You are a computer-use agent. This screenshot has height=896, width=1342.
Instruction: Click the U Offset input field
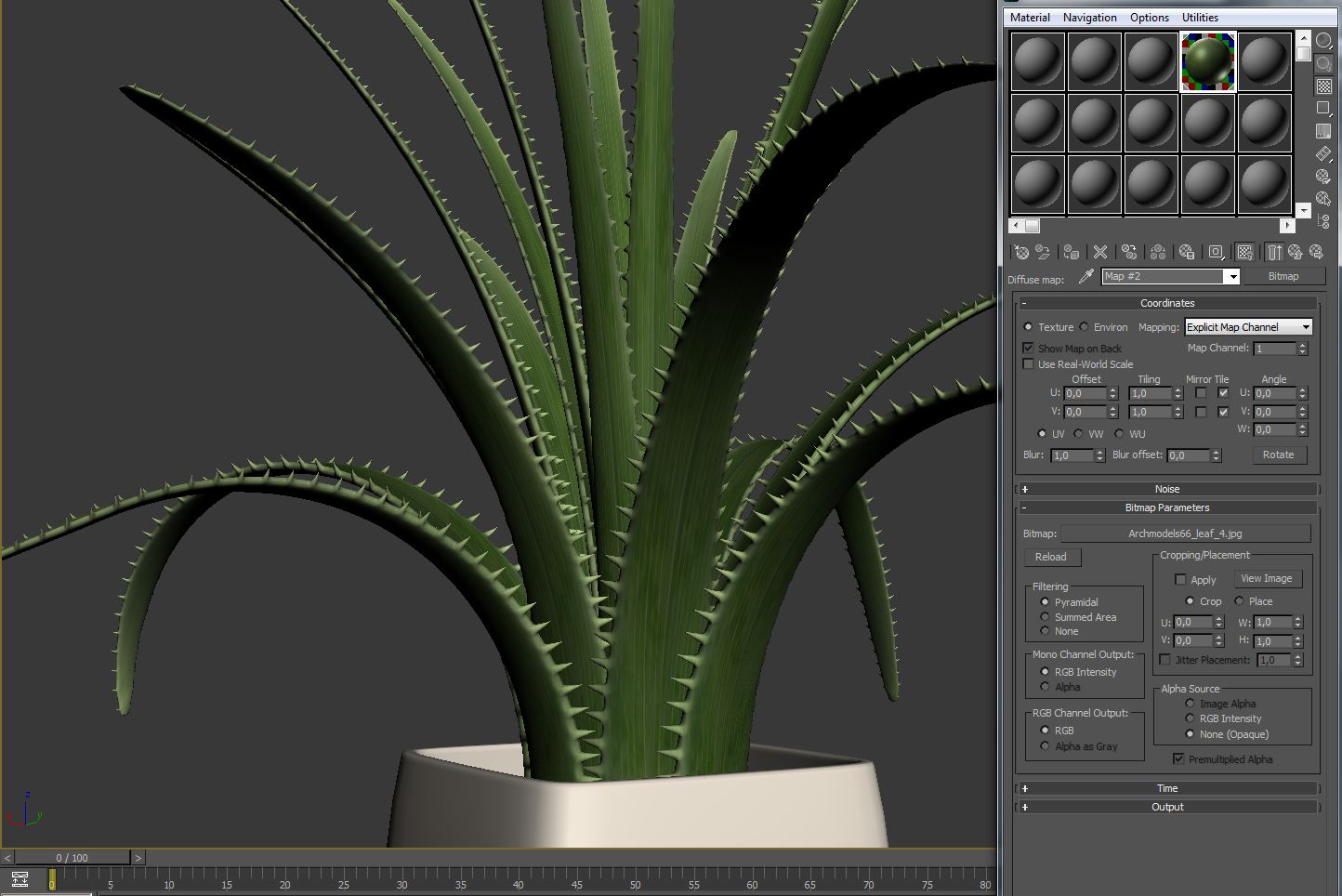pyautogui.click(x=1085, y=393)
